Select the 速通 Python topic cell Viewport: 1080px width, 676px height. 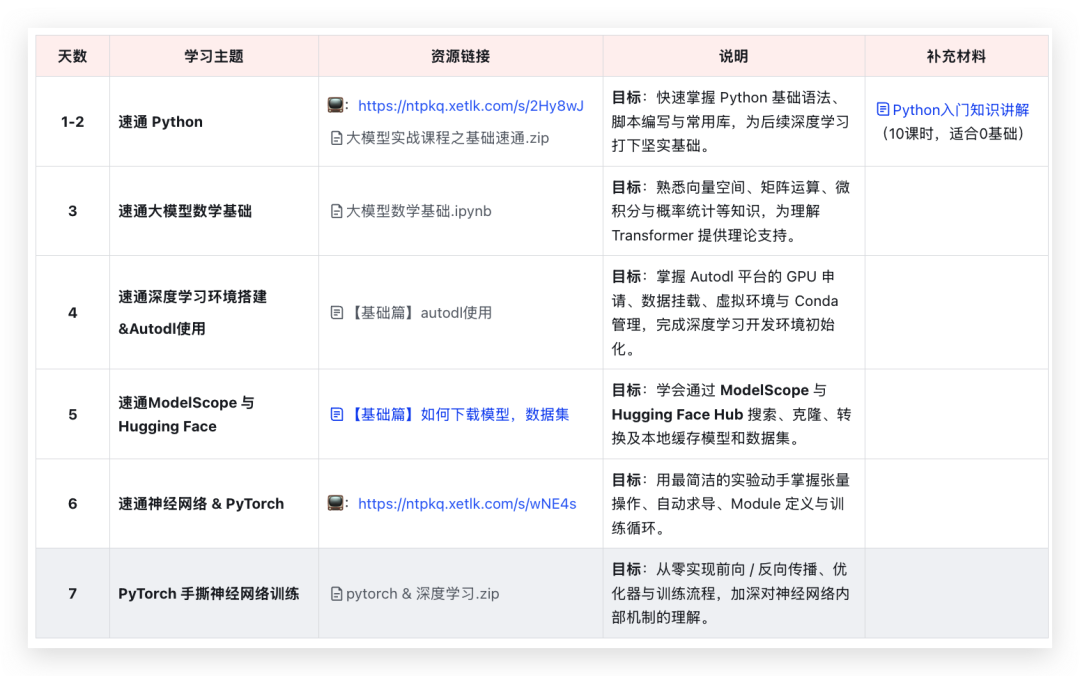click(x=160, y=121)
